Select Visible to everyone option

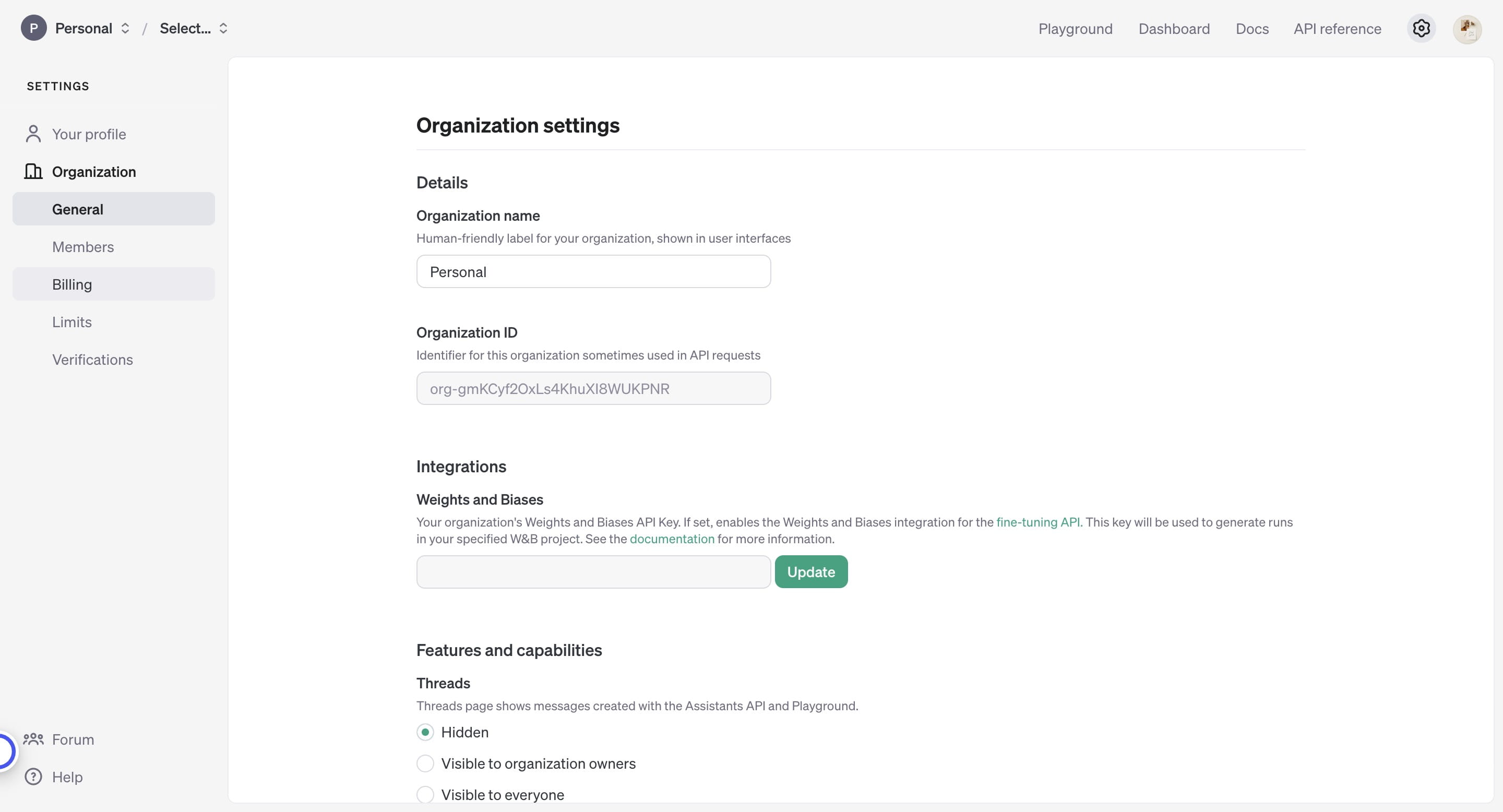(425, 794)
